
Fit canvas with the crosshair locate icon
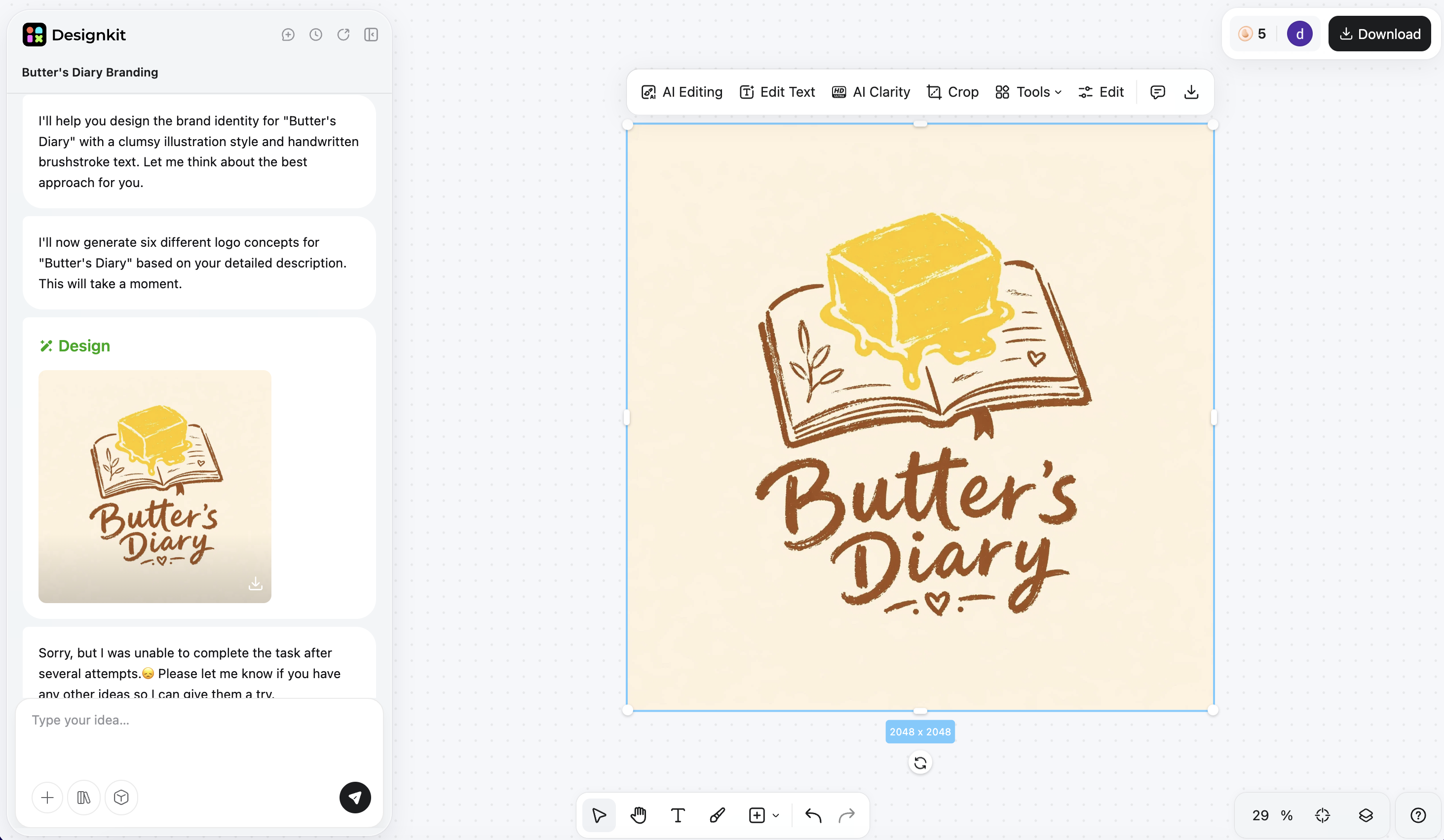1323,815
